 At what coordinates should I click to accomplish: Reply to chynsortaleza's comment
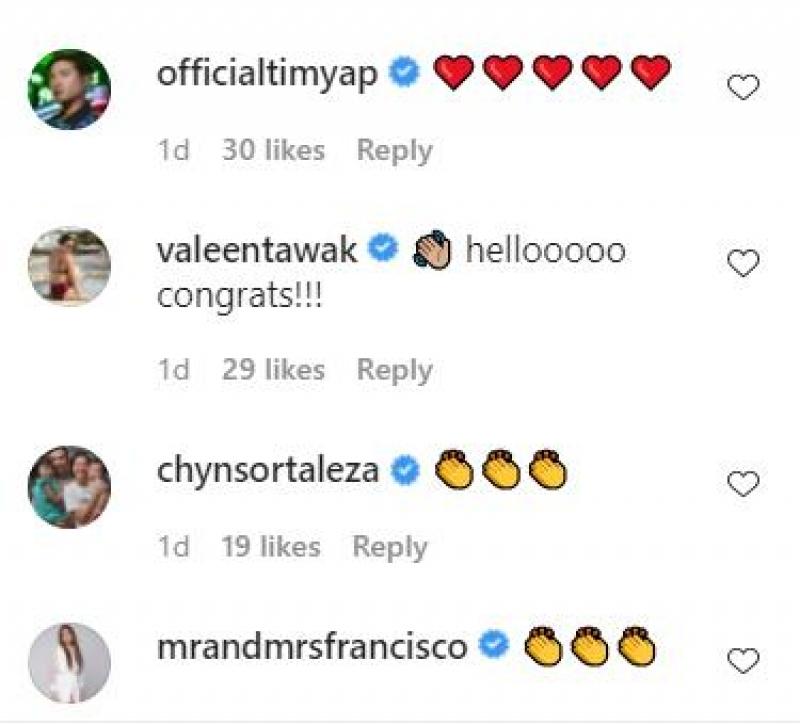(390, 547)
